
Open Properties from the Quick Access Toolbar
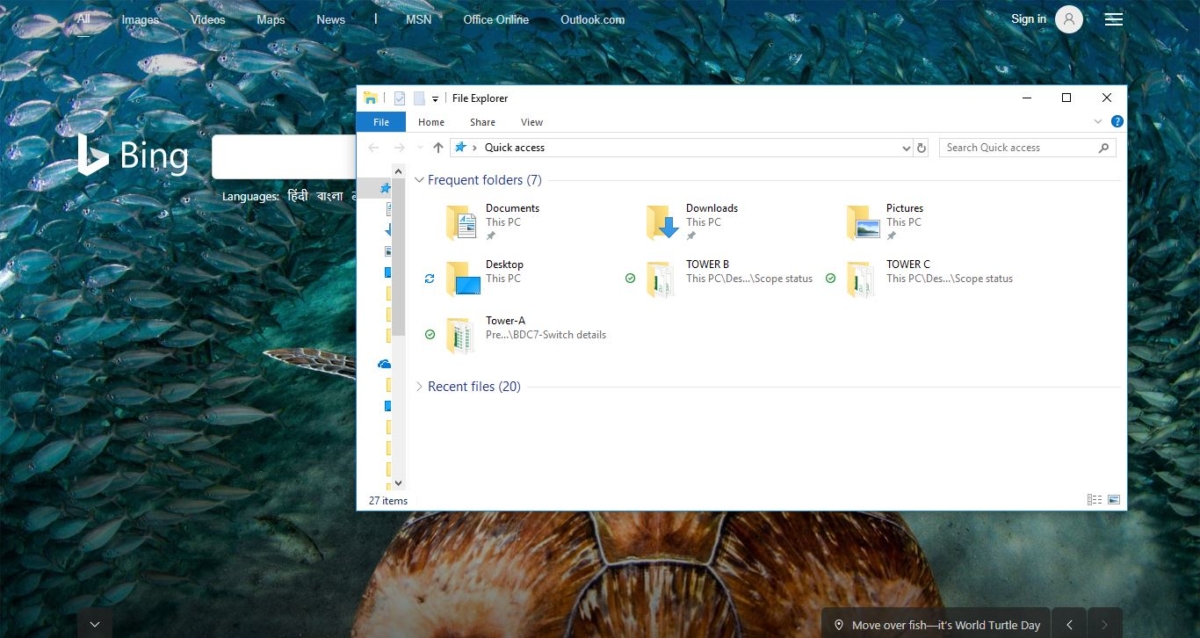click(x=399, y=98)
